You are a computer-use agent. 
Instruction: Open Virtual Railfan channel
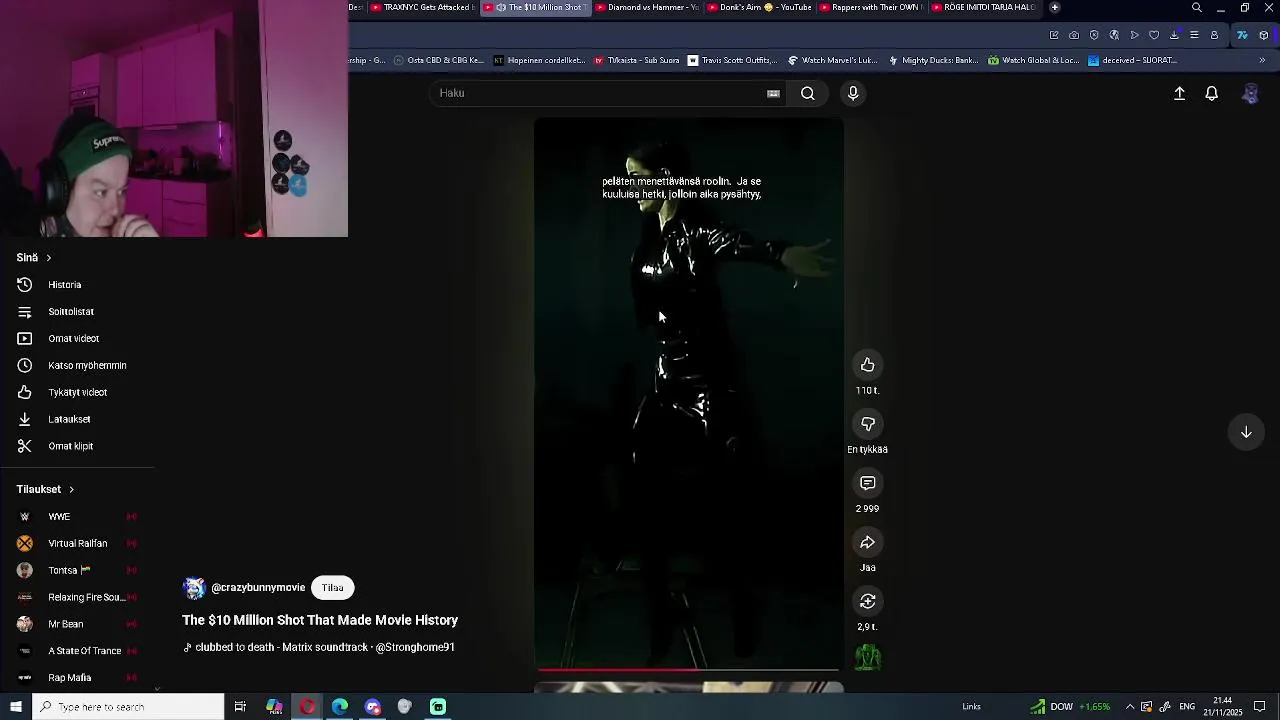coord(77,544)
